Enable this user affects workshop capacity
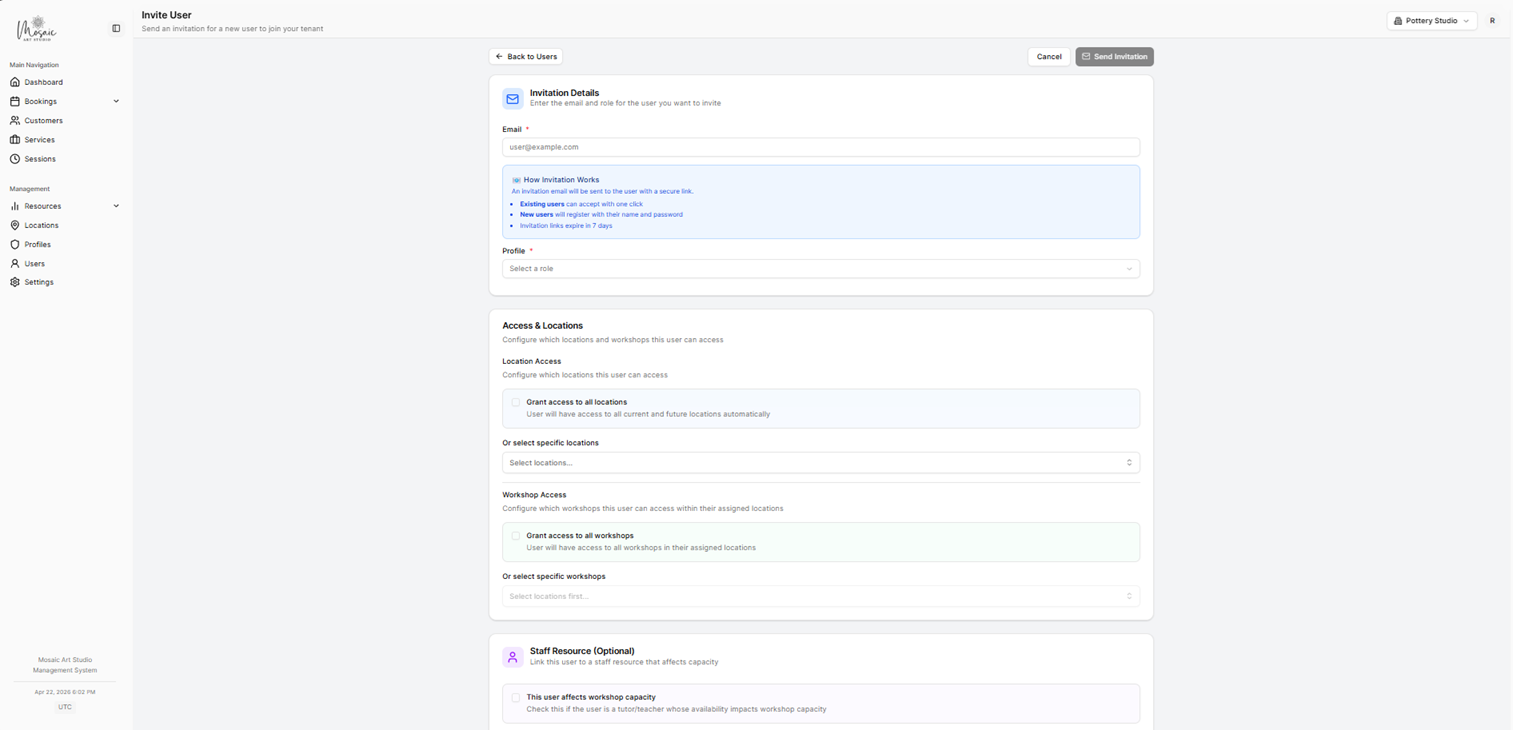Viewport: 1513px width, 730px height. pos(516,697)
